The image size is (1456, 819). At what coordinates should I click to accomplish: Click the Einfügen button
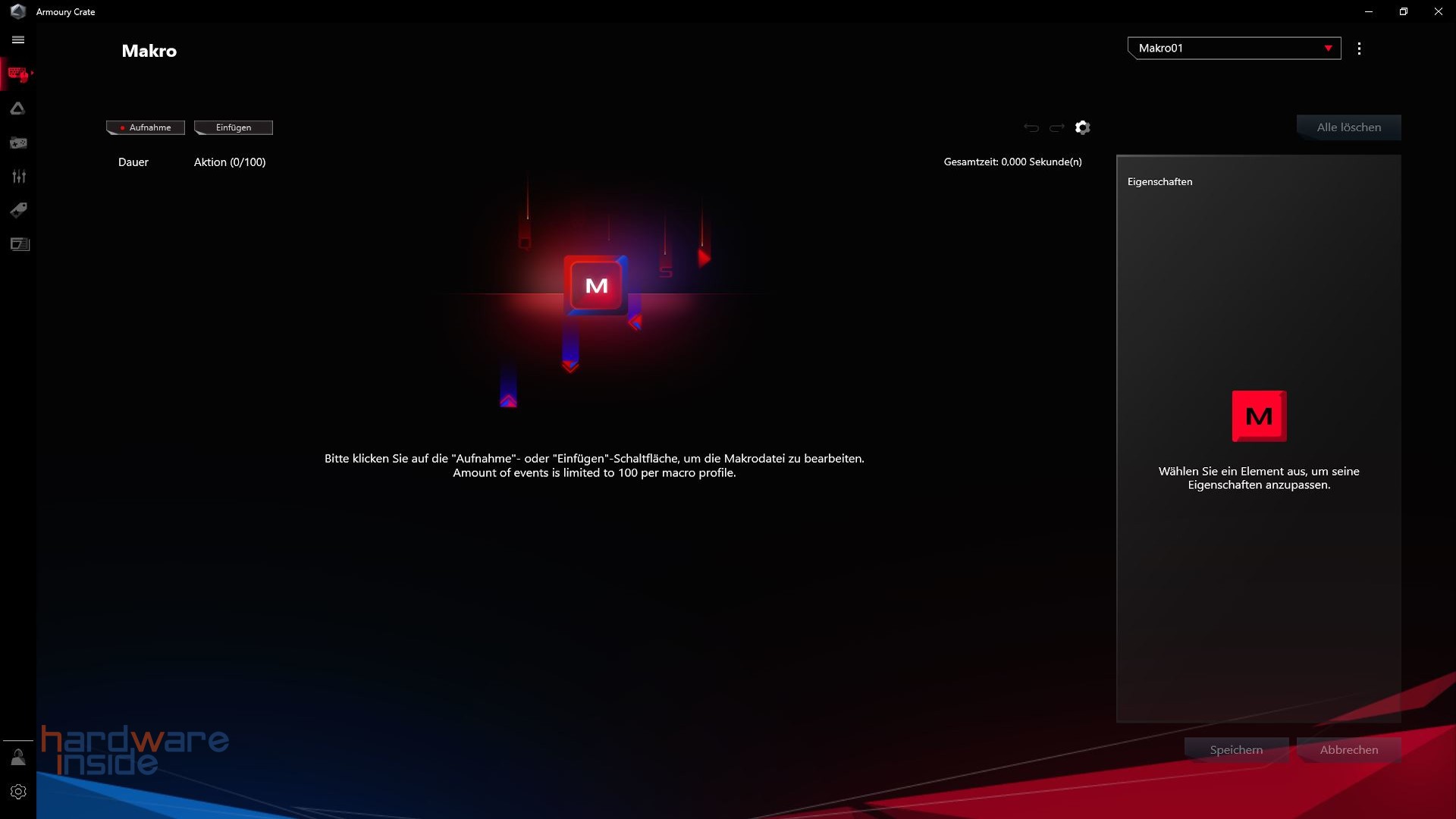[233, 127]
